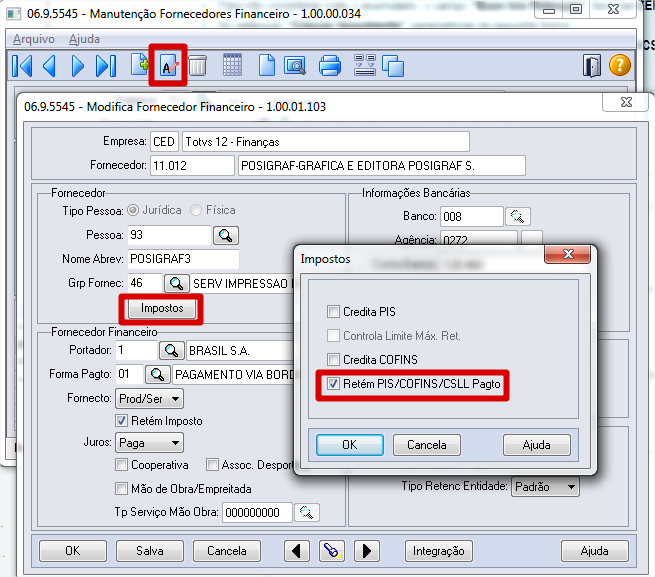Open the Ajuda menu
Screen dimensions: 655x577
pos(84,39)
